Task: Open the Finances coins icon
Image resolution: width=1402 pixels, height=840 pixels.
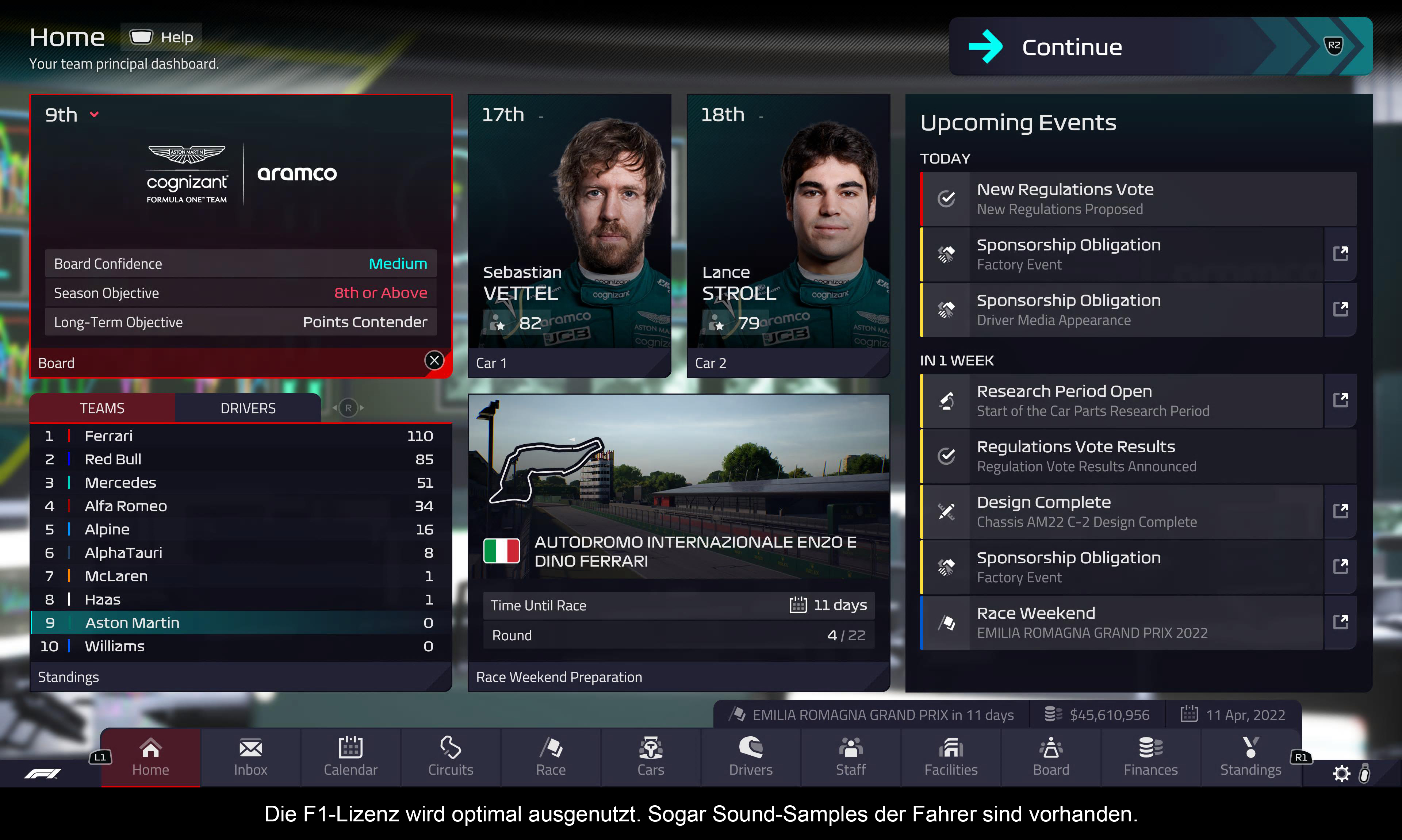Action: 1151,748
